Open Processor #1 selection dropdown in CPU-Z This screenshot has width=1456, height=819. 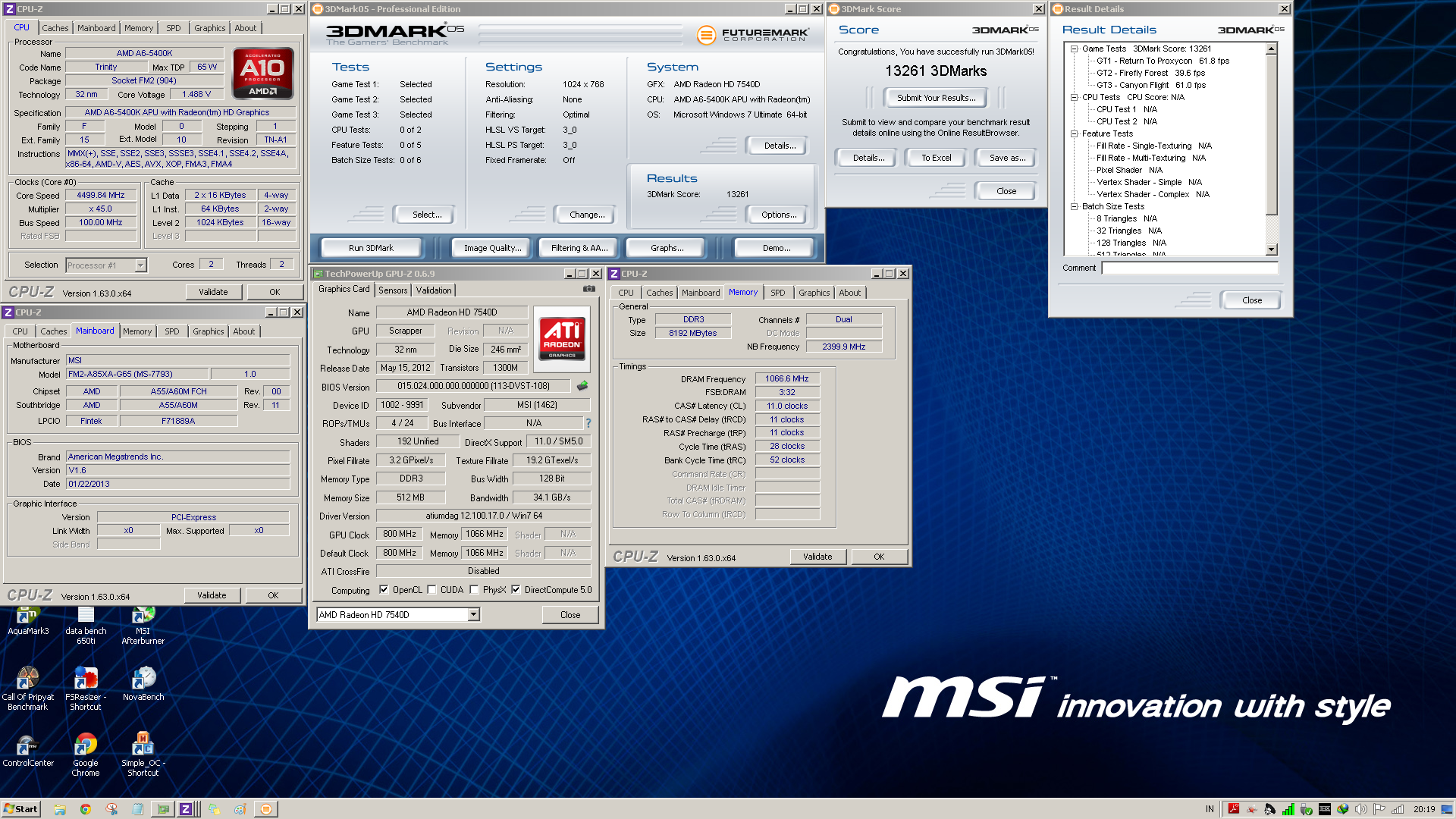140,265
